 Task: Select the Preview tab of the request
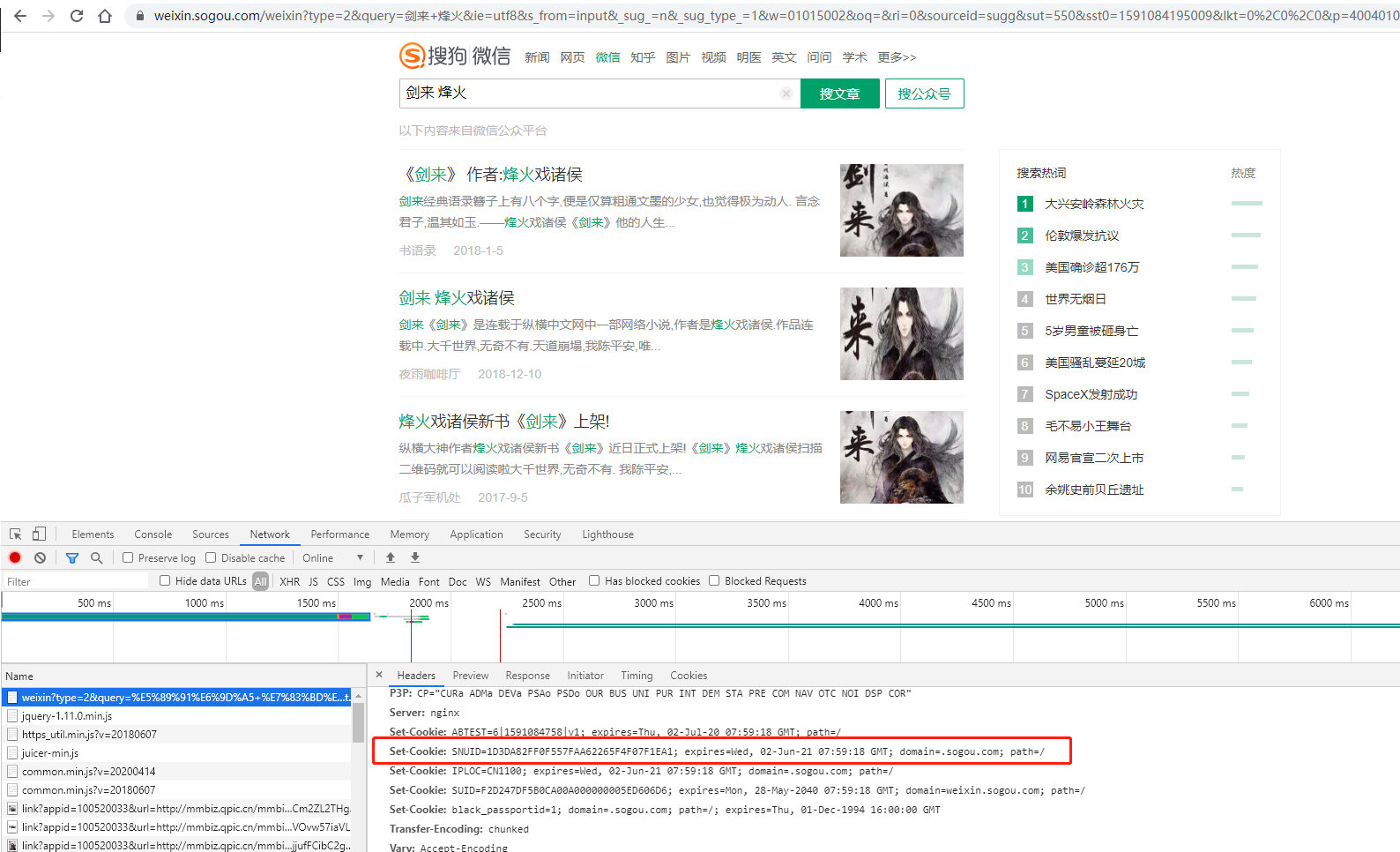click(471, 676)
